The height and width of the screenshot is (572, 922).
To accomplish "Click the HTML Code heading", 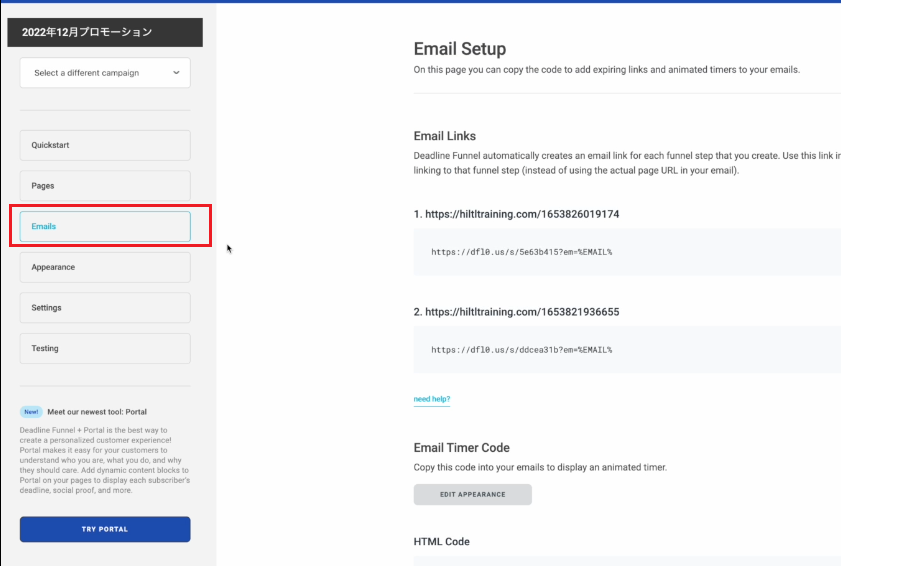I will click(442, 541).
